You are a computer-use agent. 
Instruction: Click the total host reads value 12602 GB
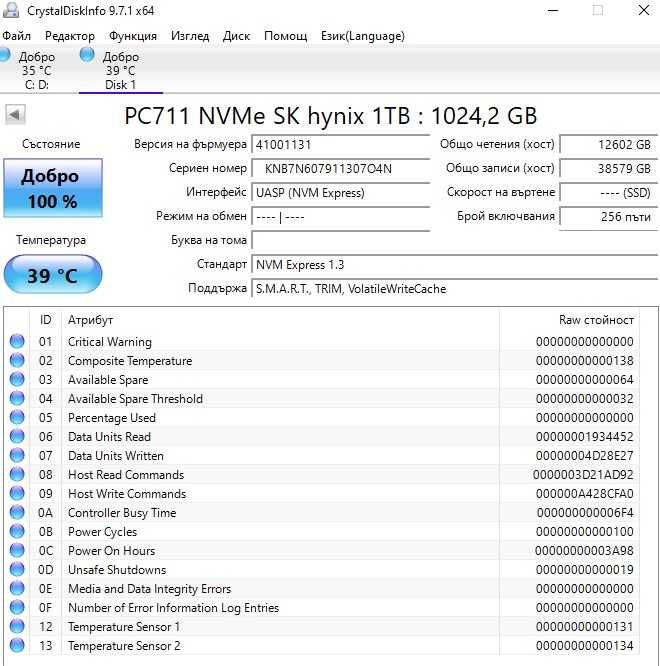pyautogui.click(x=609, y=144)
